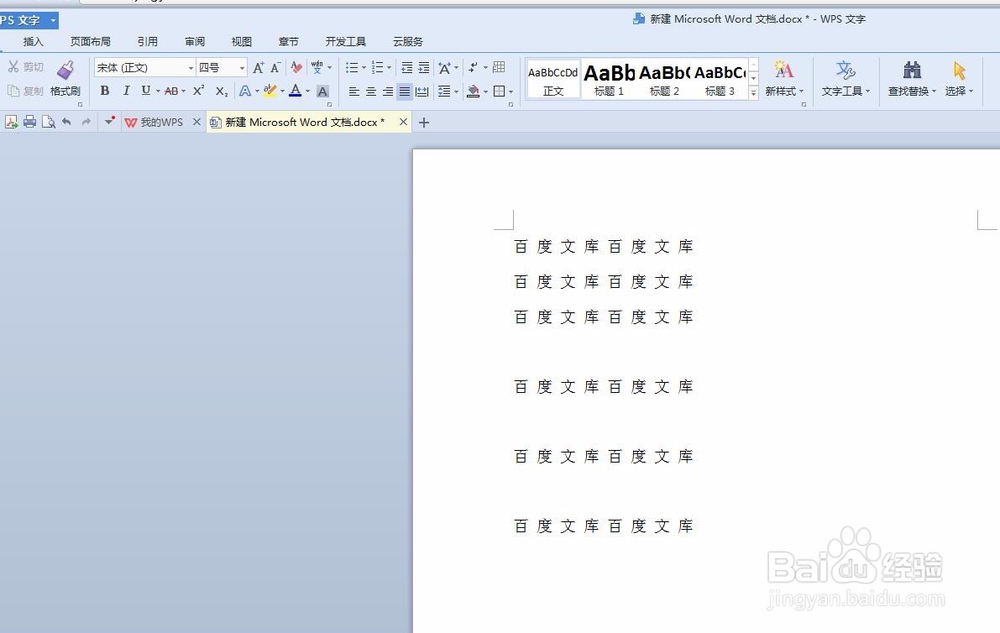Click the table grid icon in the paragraph group

coord(499,67)
